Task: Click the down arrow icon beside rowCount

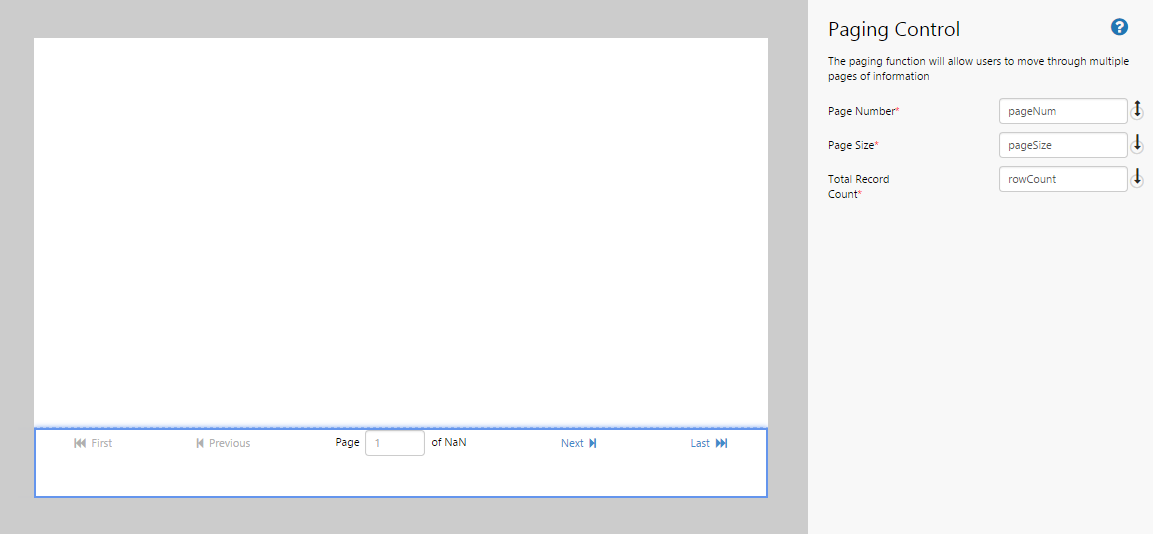Action: click(1136, 178)
